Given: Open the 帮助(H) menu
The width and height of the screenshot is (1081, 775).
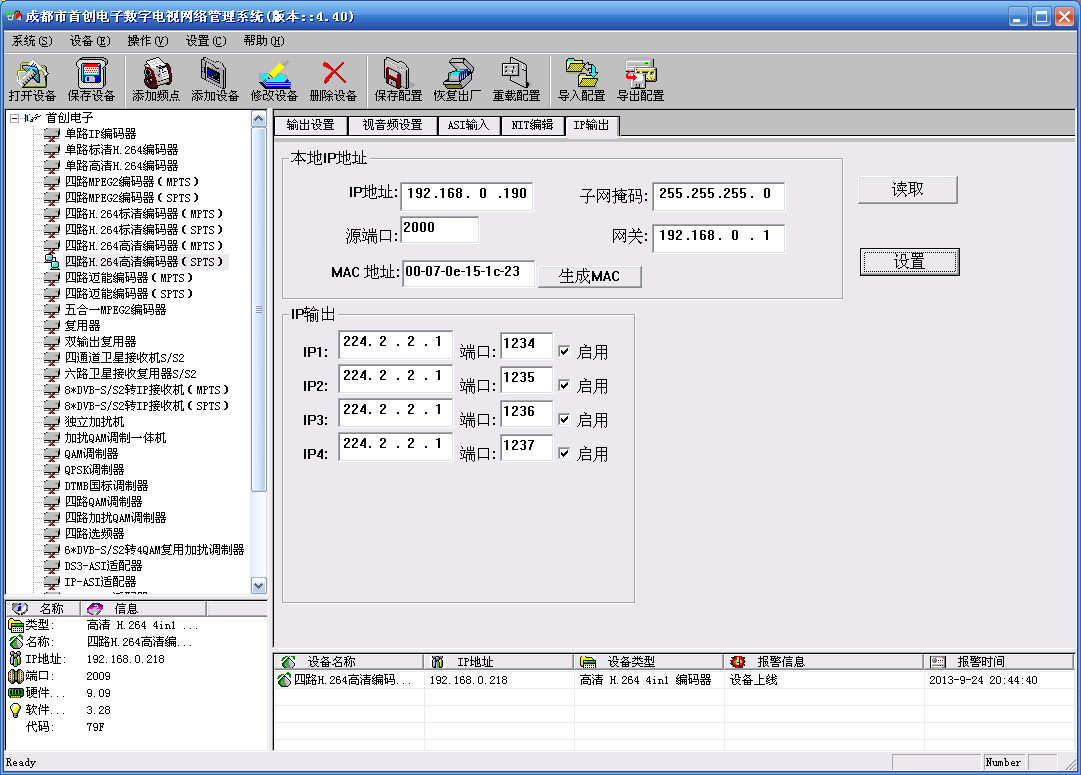Looking at the screenshot, I should pyautogui.click(x=263, y=41).
